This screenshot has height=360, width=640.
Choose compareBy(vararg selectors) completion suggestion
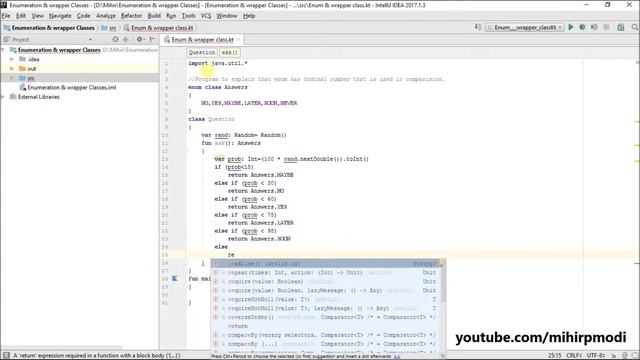click(326, 335)
